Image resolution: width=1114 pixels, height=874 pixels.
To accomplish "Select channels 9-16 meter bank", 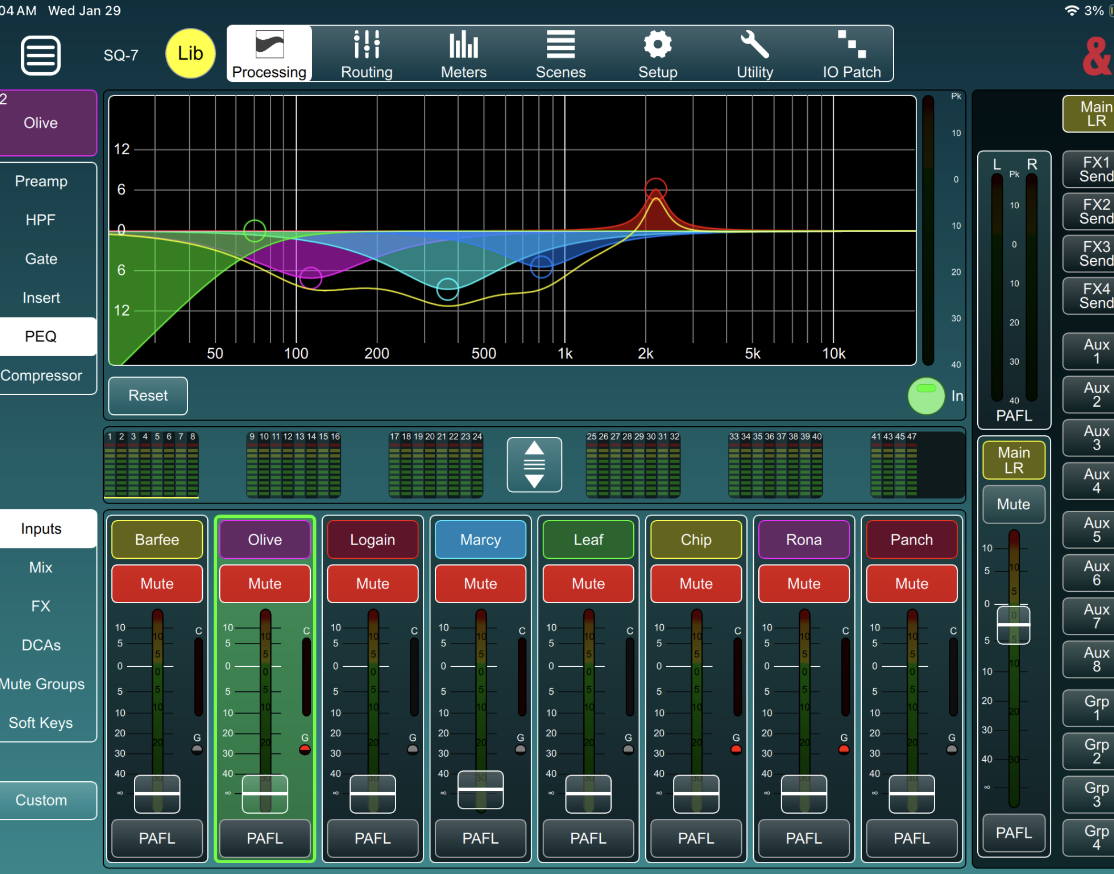I will [293, 465].
